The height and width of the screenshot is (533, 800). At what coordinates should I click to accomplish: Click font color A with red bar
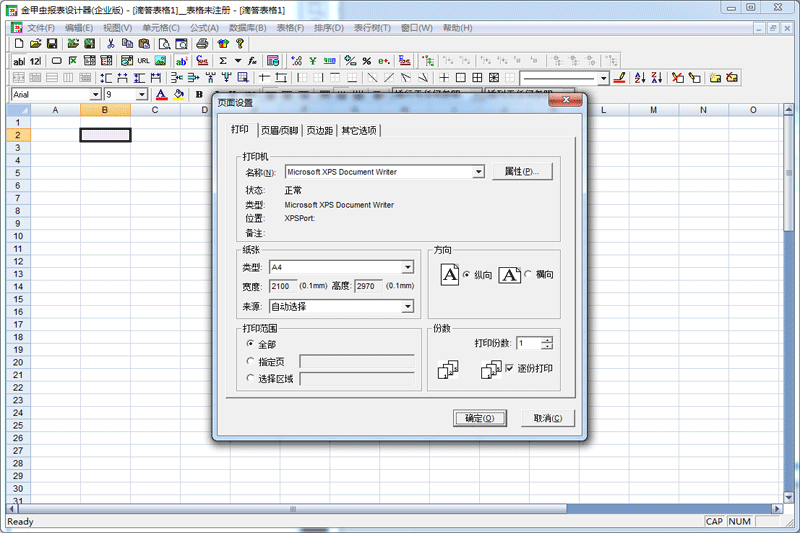161,94
